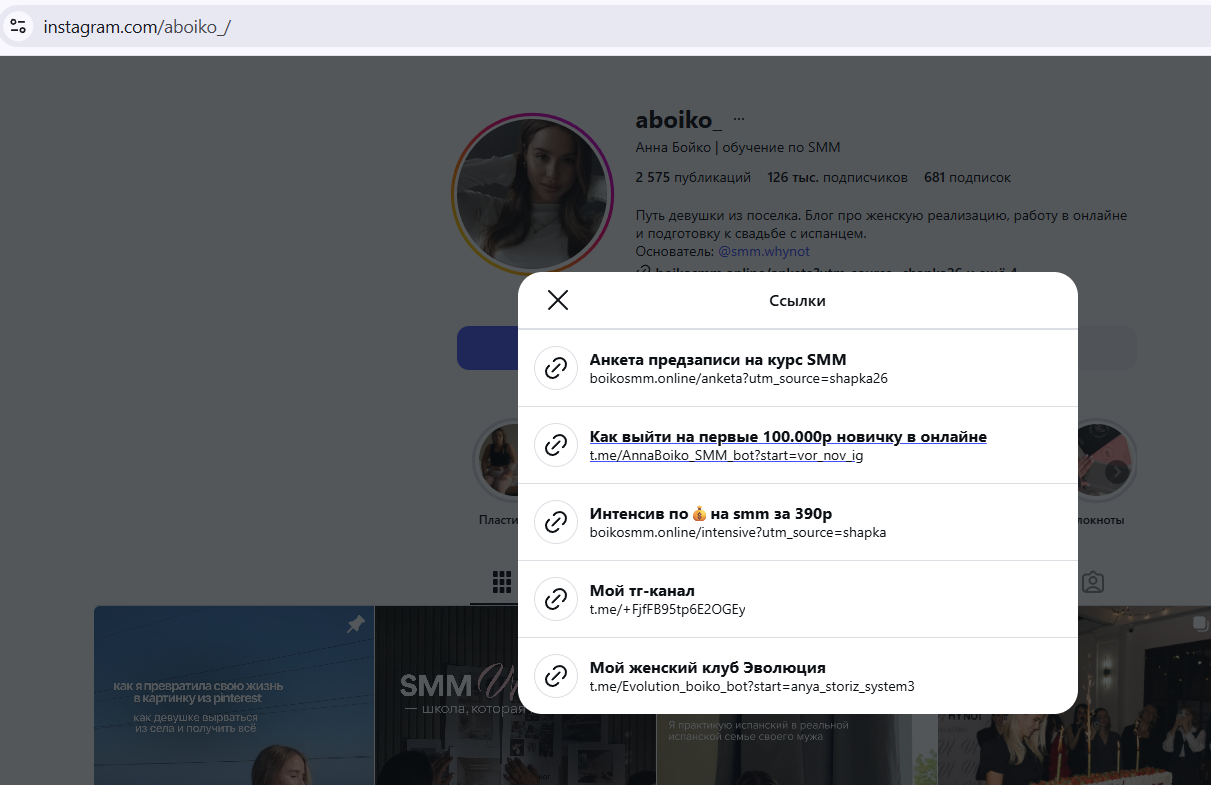1211x785 pixels.
Task: Open the profile photo story ring
Action: point(532,194)
